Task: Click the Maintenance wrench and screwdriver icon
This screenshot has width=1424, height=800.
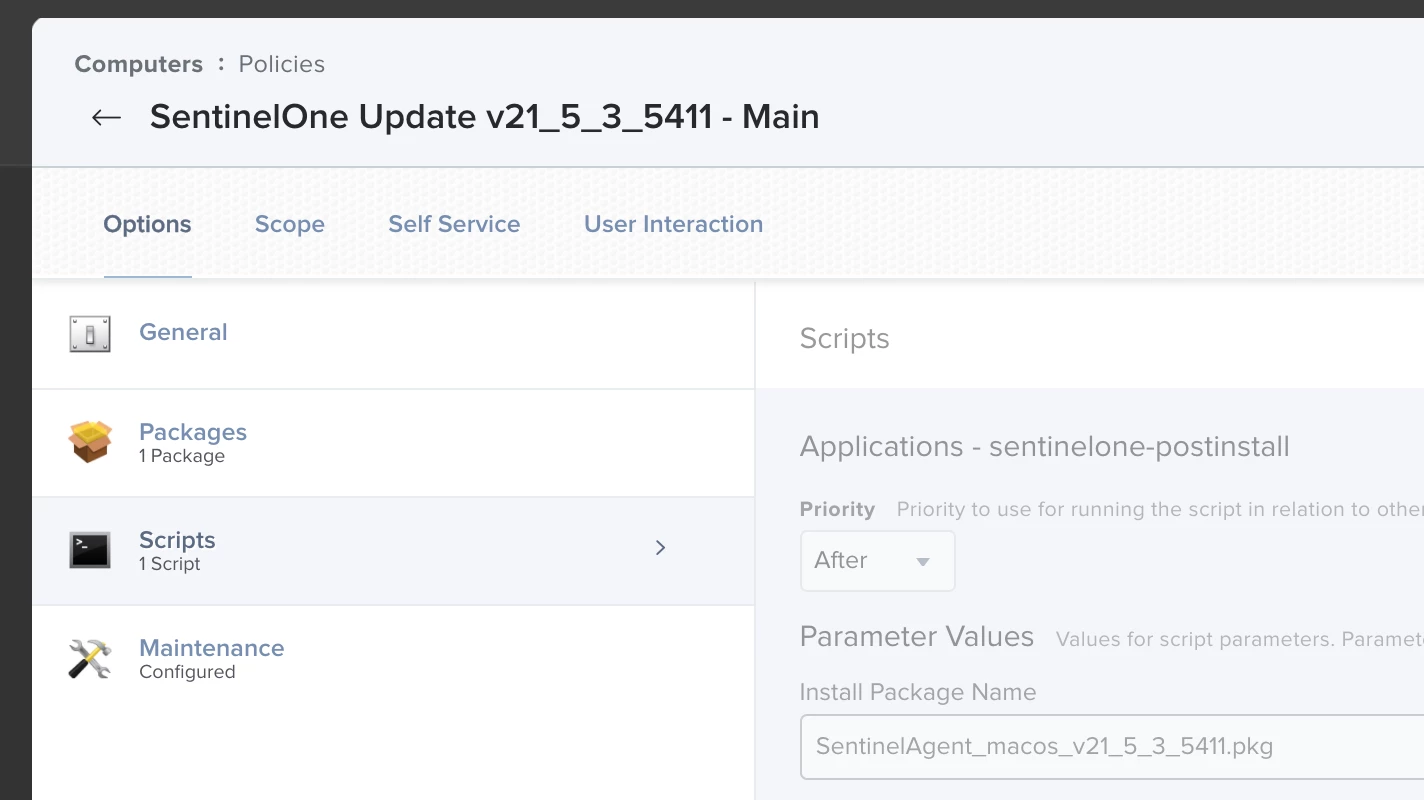Action: [90, 659]
